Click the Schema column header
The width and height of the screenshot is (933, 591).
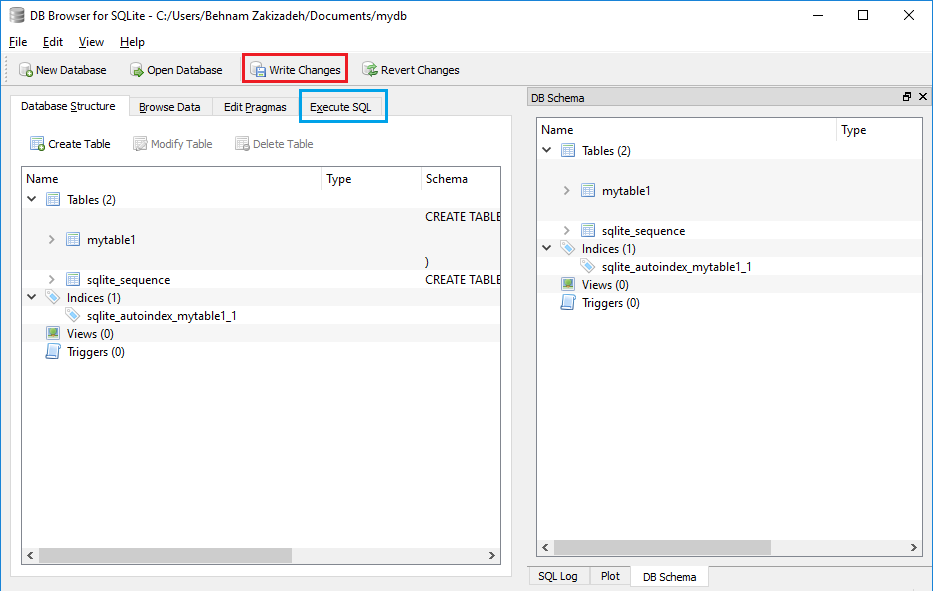click(x=461, y=179)
